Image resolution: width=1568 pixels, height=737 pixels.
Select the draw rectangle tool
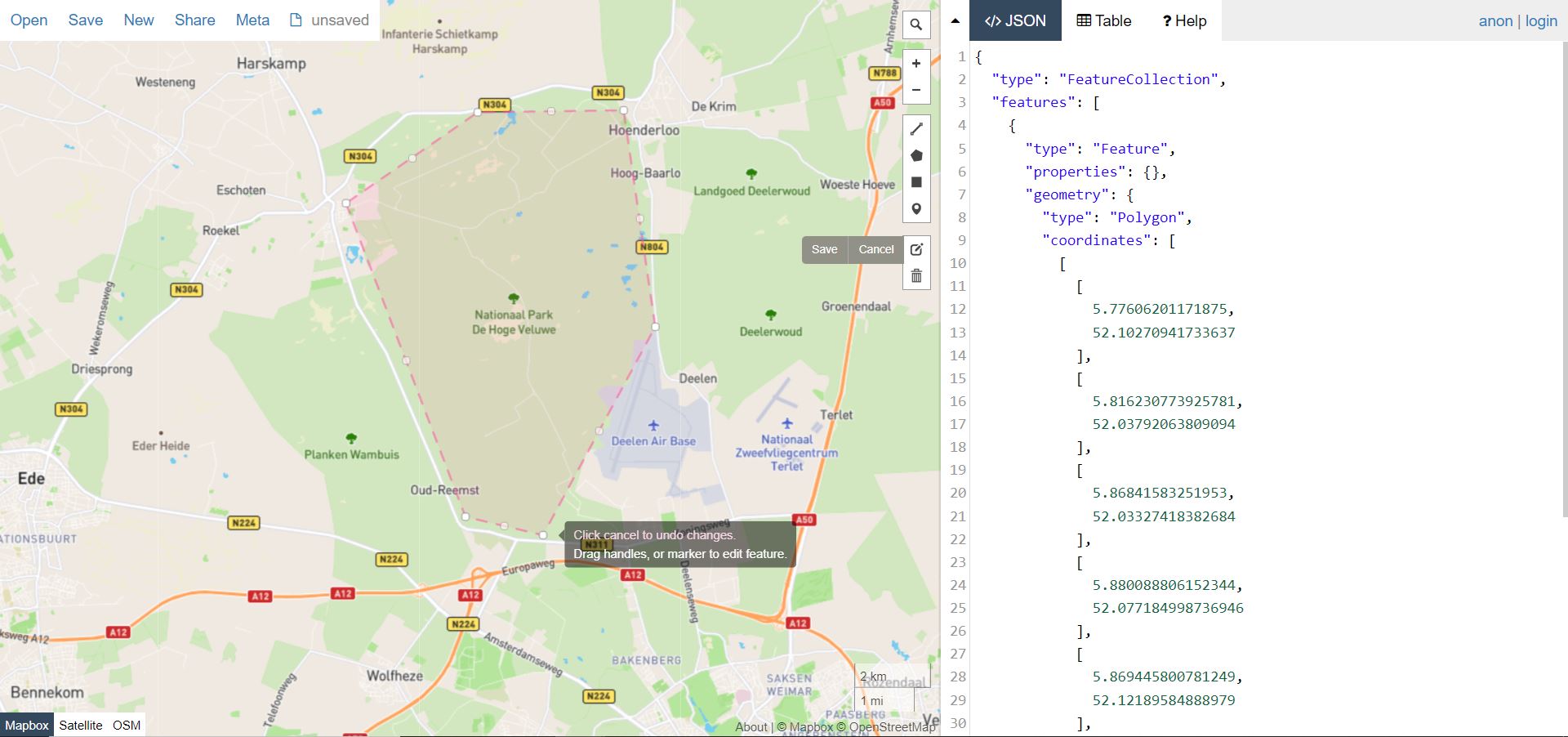coord(916,182)
